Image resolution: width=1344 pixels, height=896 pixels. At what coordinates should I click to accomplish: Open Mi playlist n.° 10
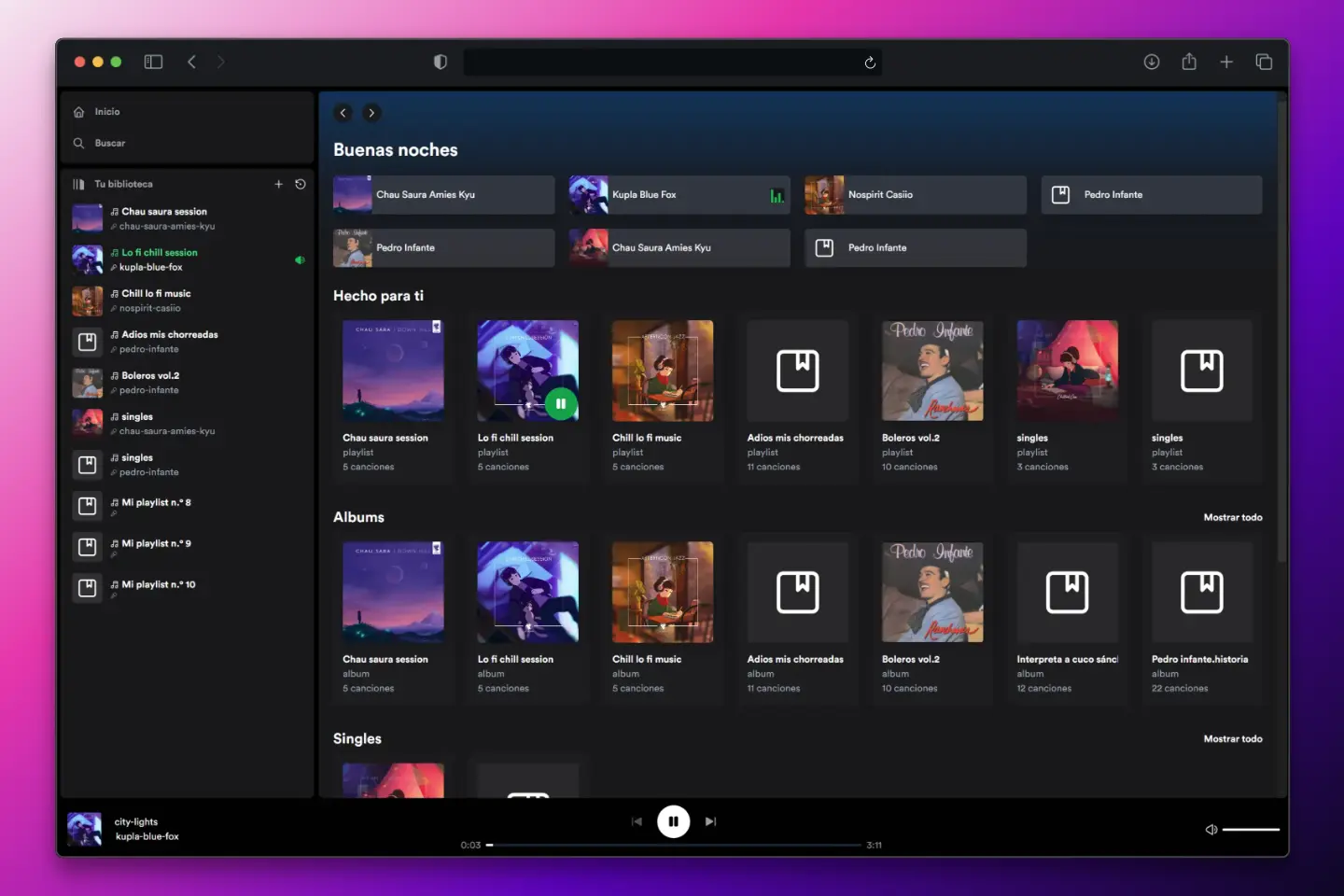[x=187, y=588]
